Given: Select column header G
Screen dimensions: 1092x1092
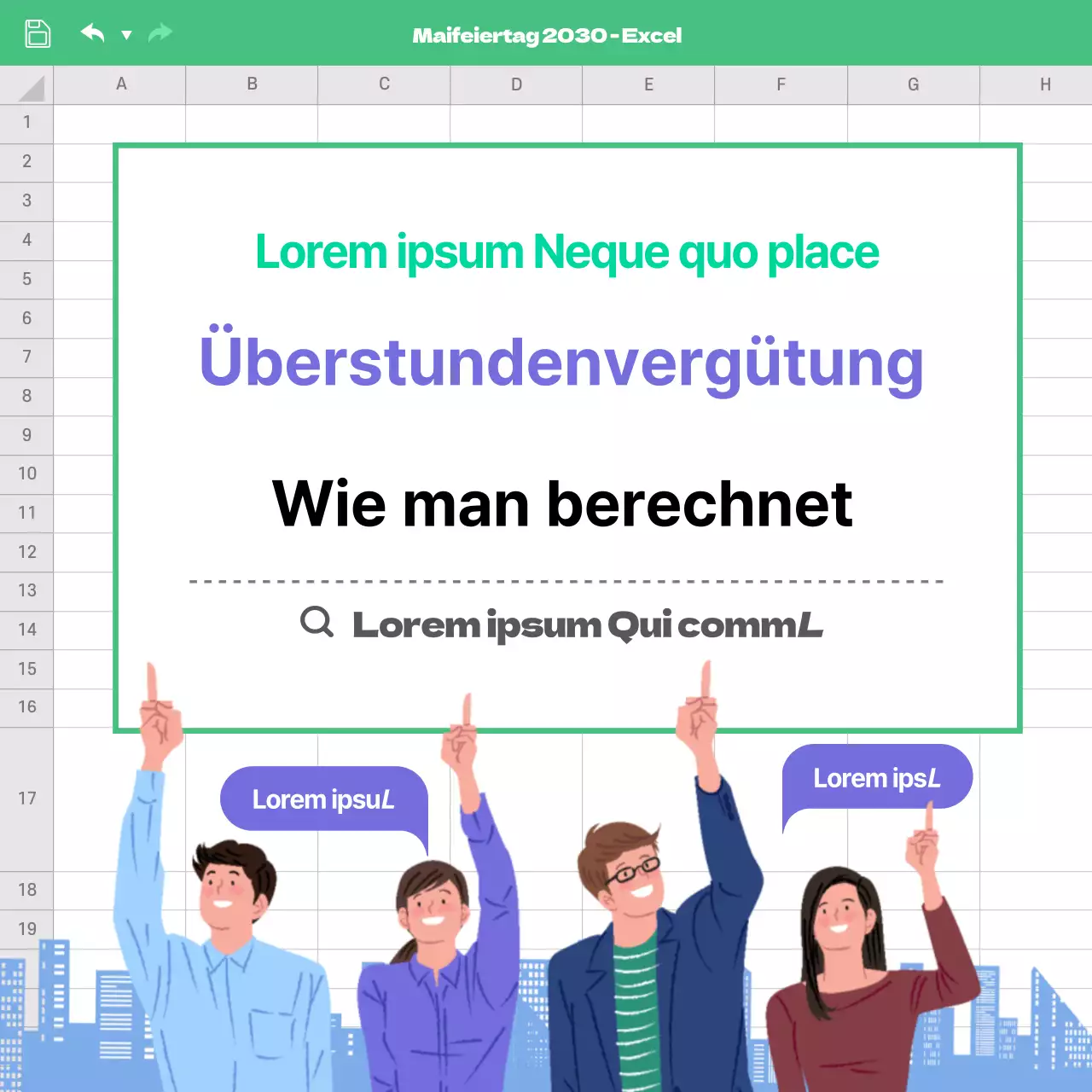Looking at the screenshot, I should 913,84.
